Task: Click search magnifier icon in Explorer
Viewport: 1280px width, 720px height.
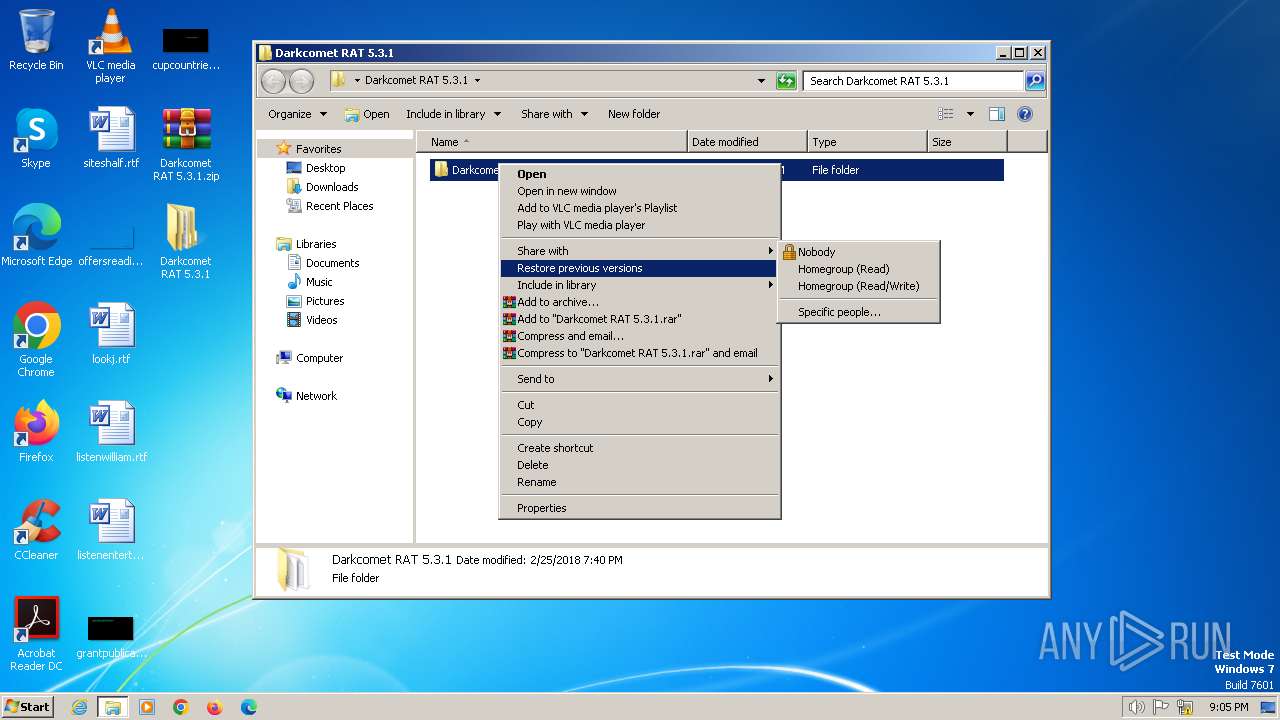Action: pos(1035,81)
